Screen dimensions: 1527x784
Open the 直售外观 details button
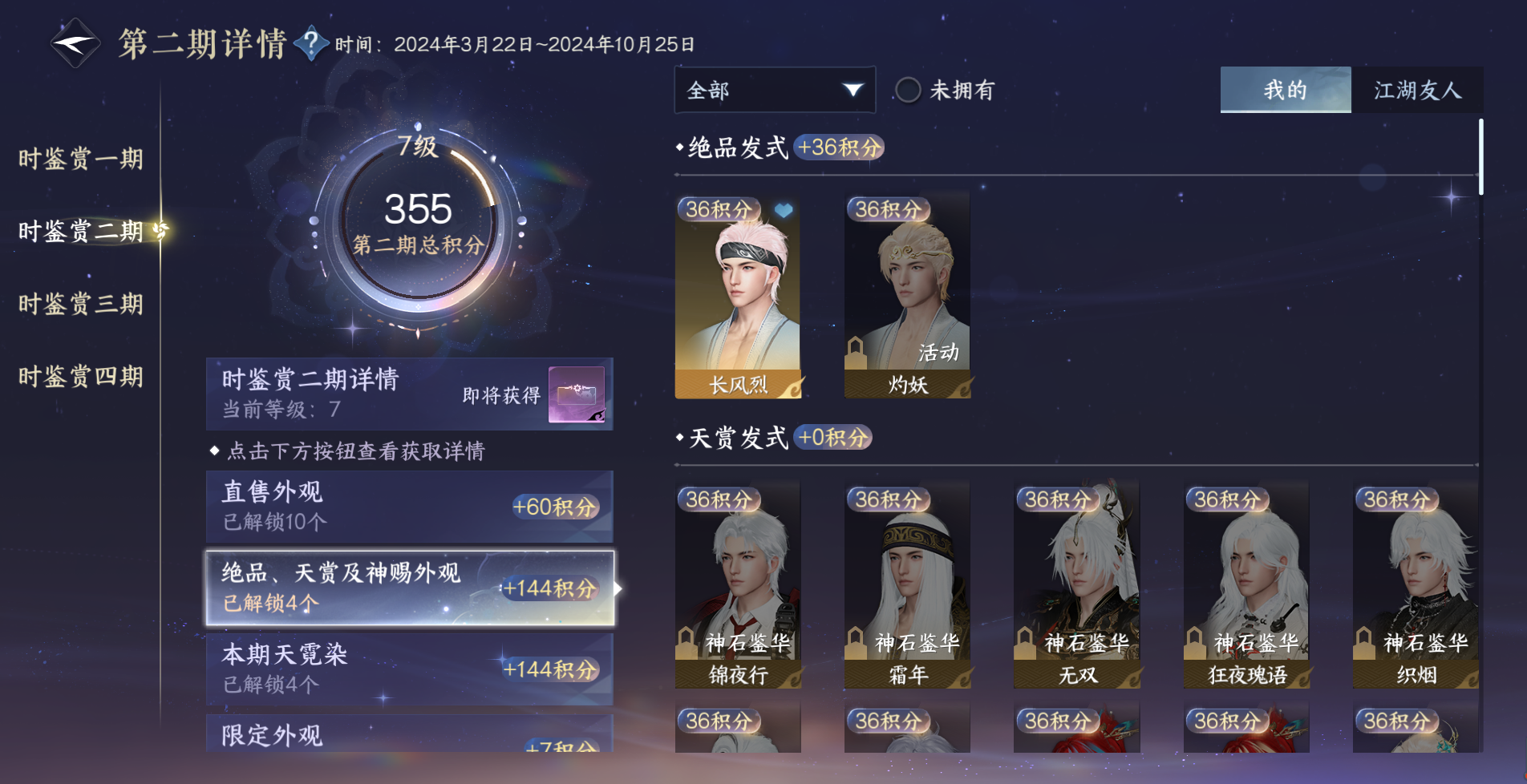[x=410, y=507]
